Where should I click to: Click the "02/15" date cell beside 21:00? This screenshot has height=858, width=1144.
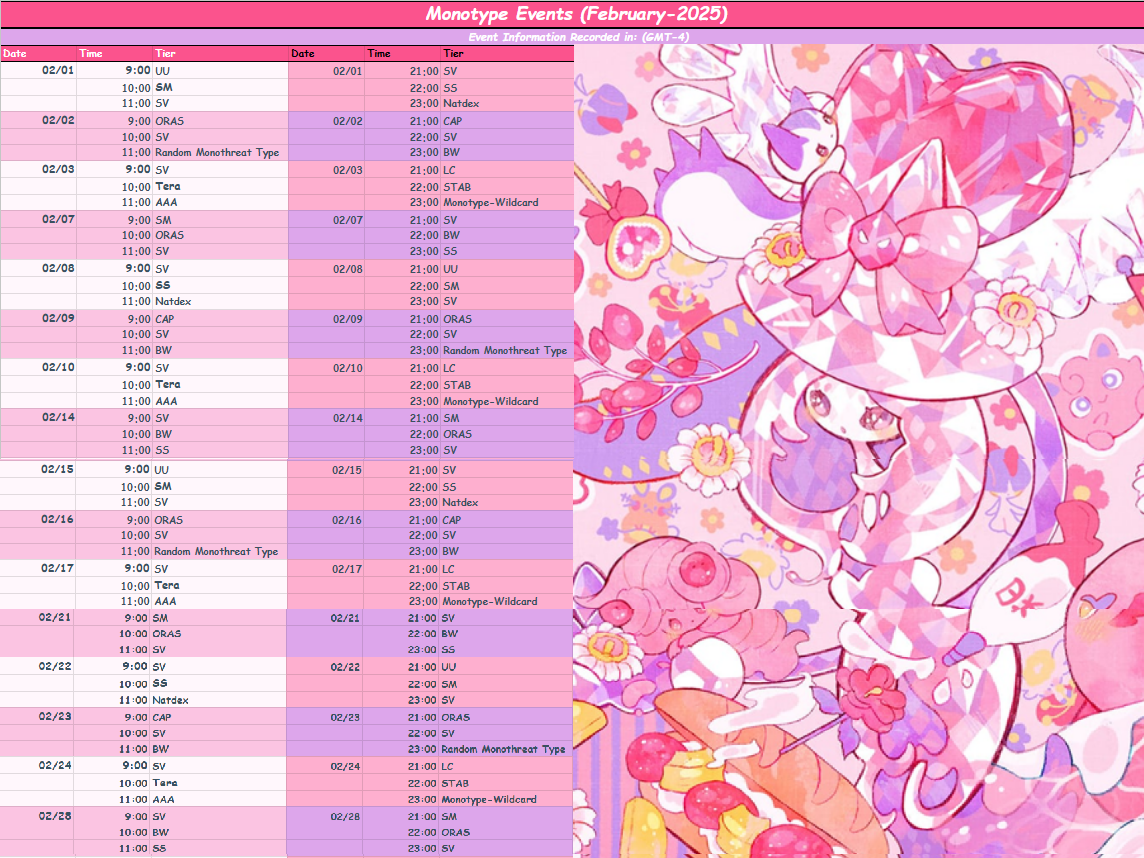[x=347, y=470]
